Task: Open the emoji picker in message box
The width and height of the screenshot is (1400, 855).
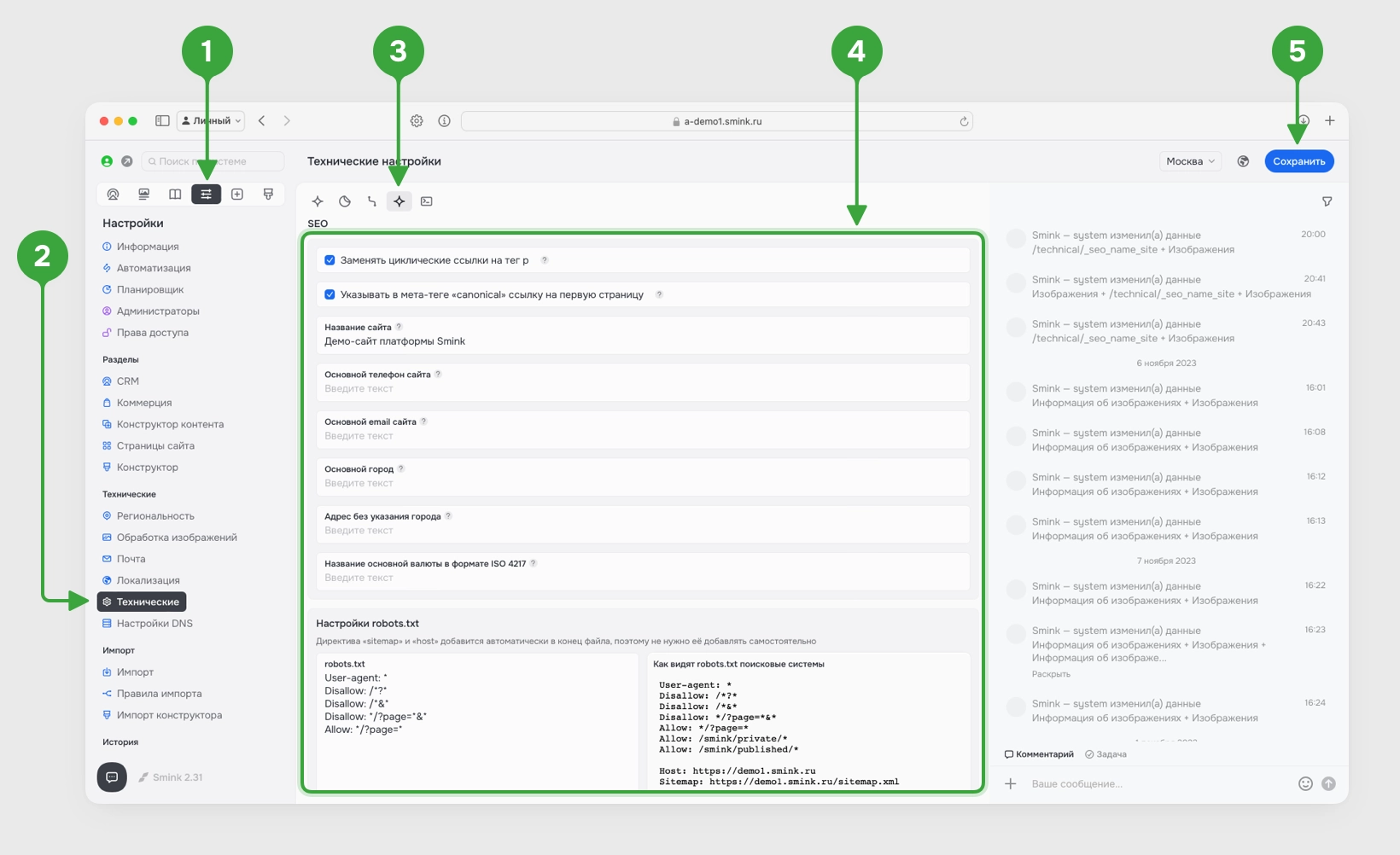Action: (1305, 783)
